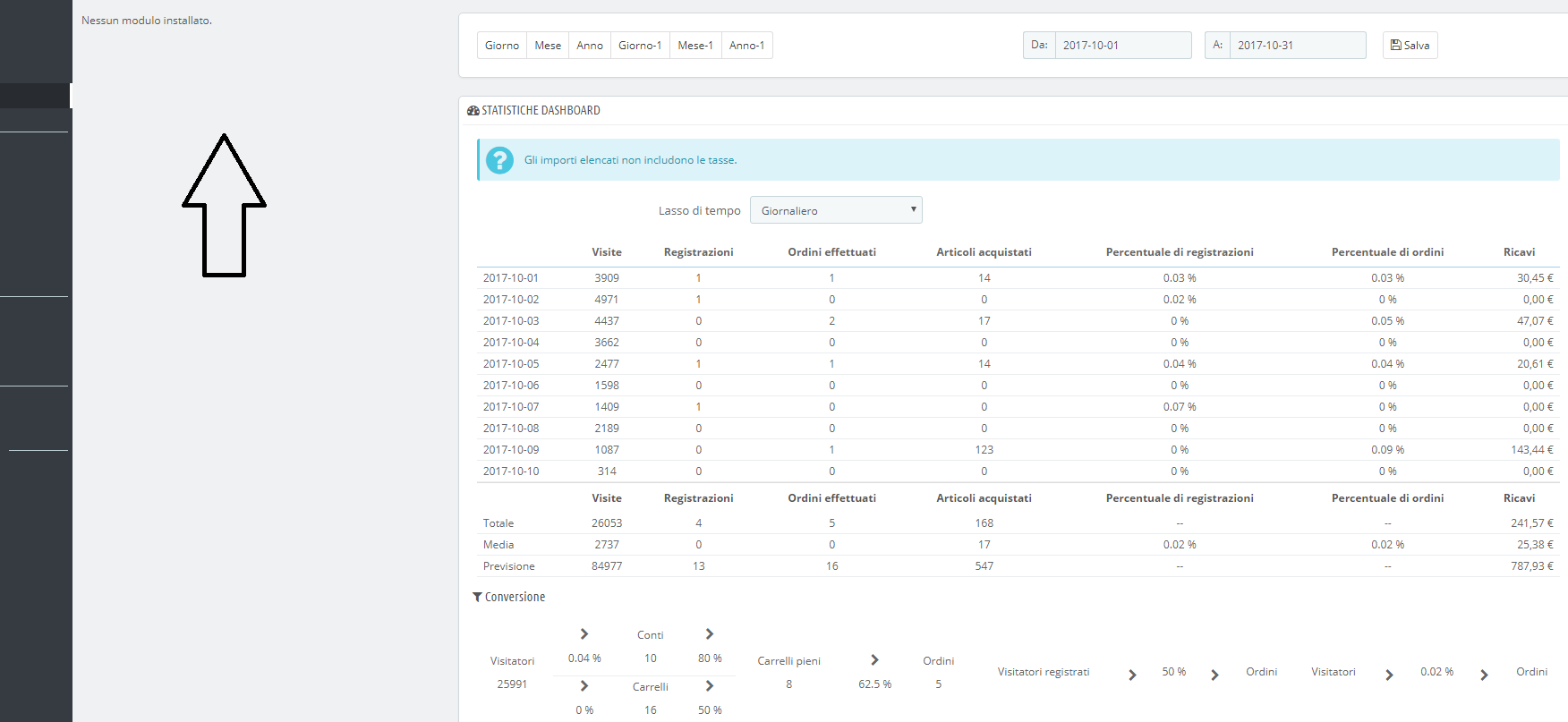Click the Media row label
The width and height of the screenshot is (1568, 722).
(499, 545)
